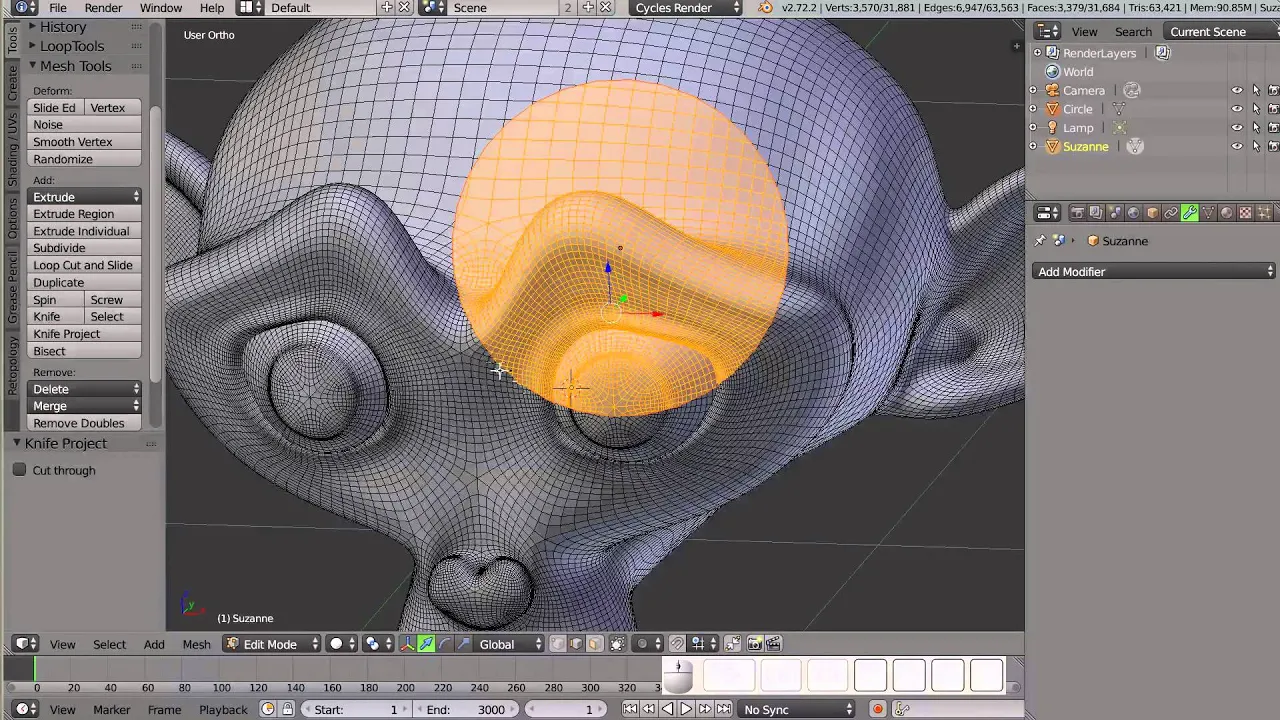Open the File menu
This screenshot has width=1280, height=720.
pos(58,8)
